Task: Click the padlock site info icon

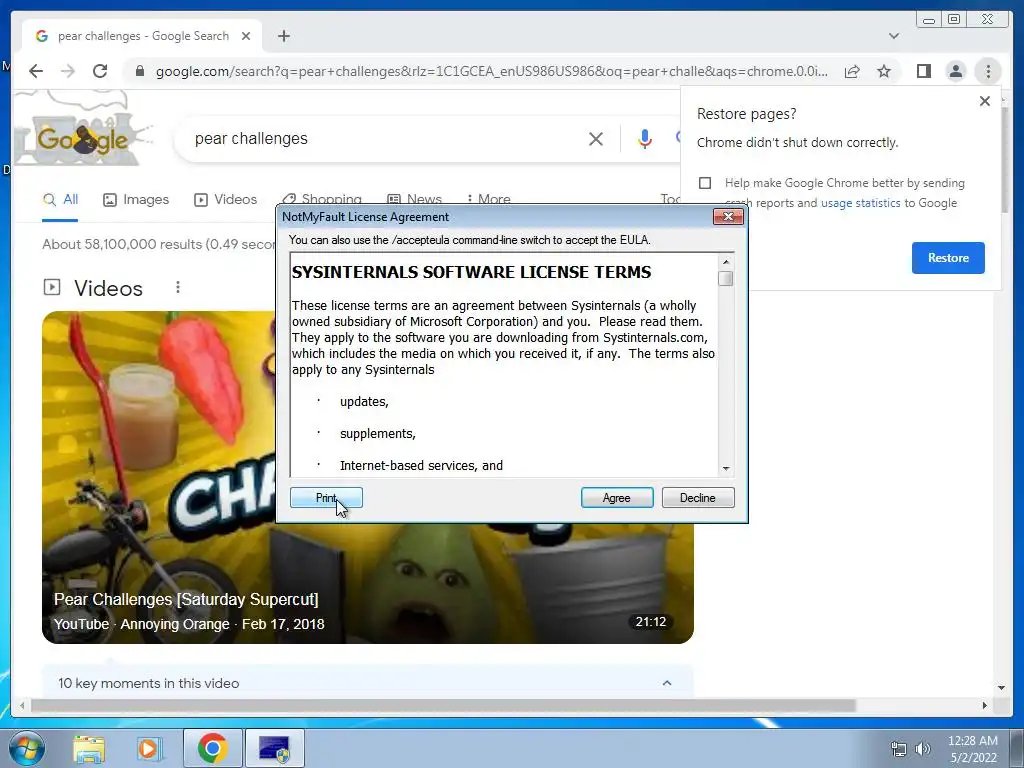Action: click(139, 71)
